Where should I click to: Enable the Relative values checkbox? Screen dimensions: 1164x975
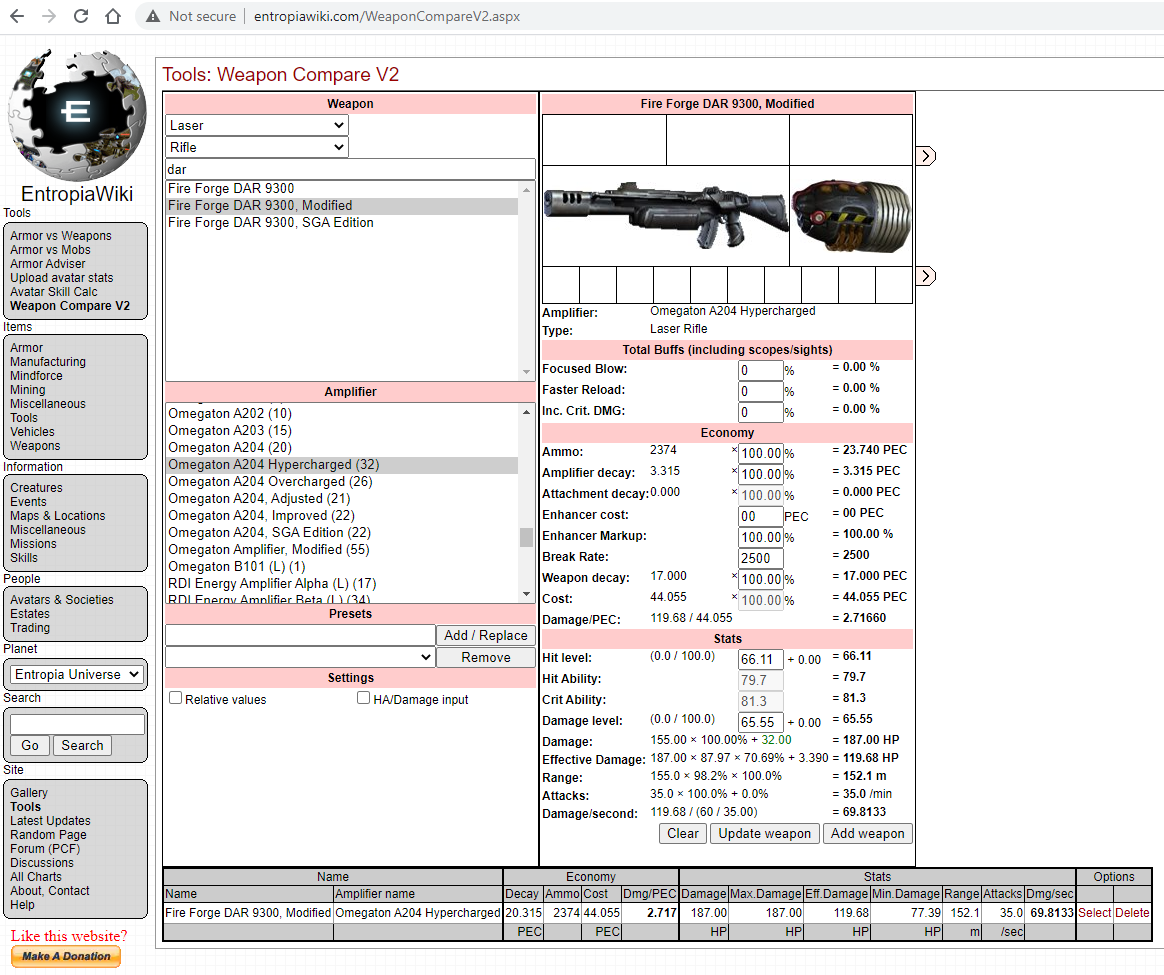176,698
